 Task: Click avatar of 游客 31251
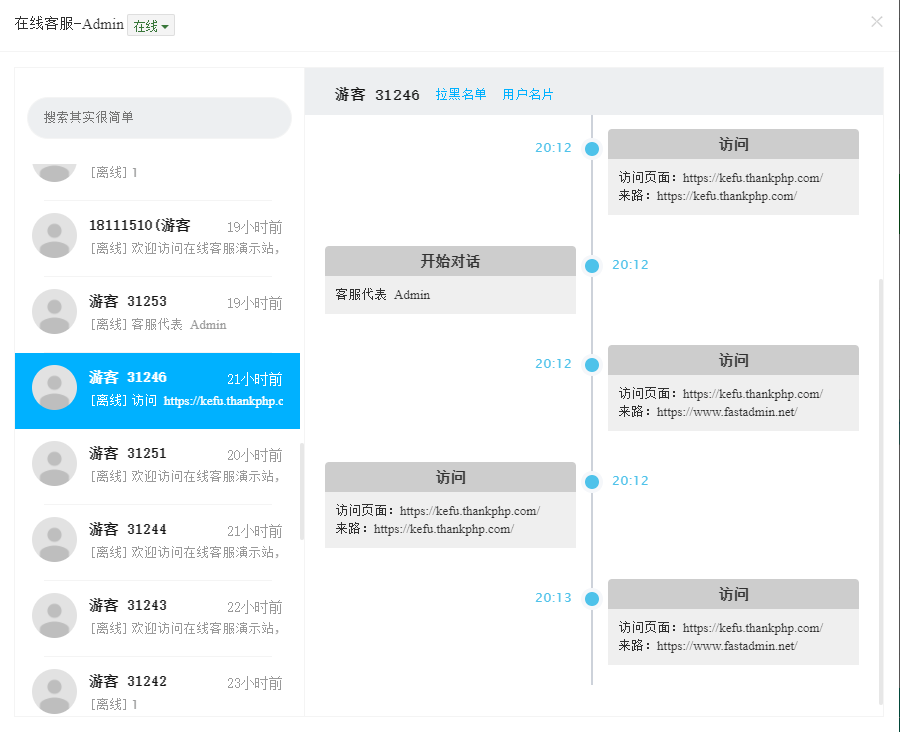[55, 463]
